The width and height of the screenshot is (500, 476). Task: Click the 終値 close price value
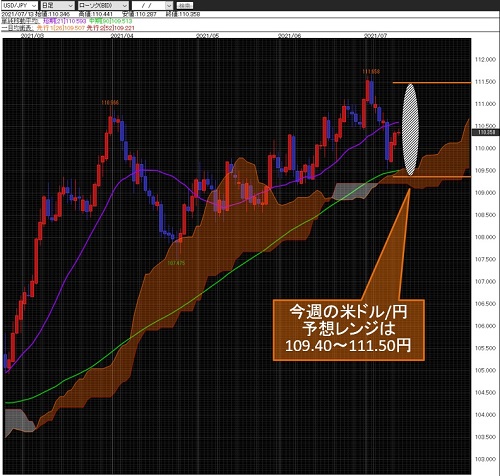183,14
